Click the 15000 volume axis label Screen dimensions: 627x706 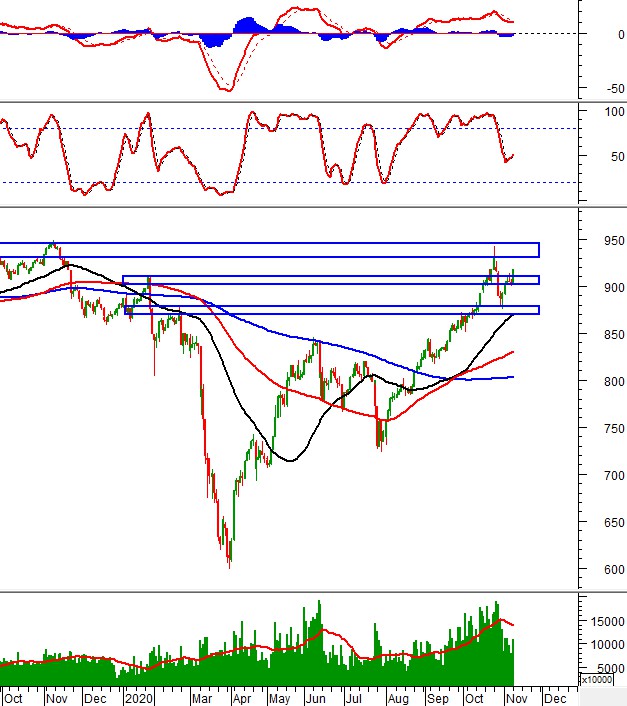click(x=604, y=621)
